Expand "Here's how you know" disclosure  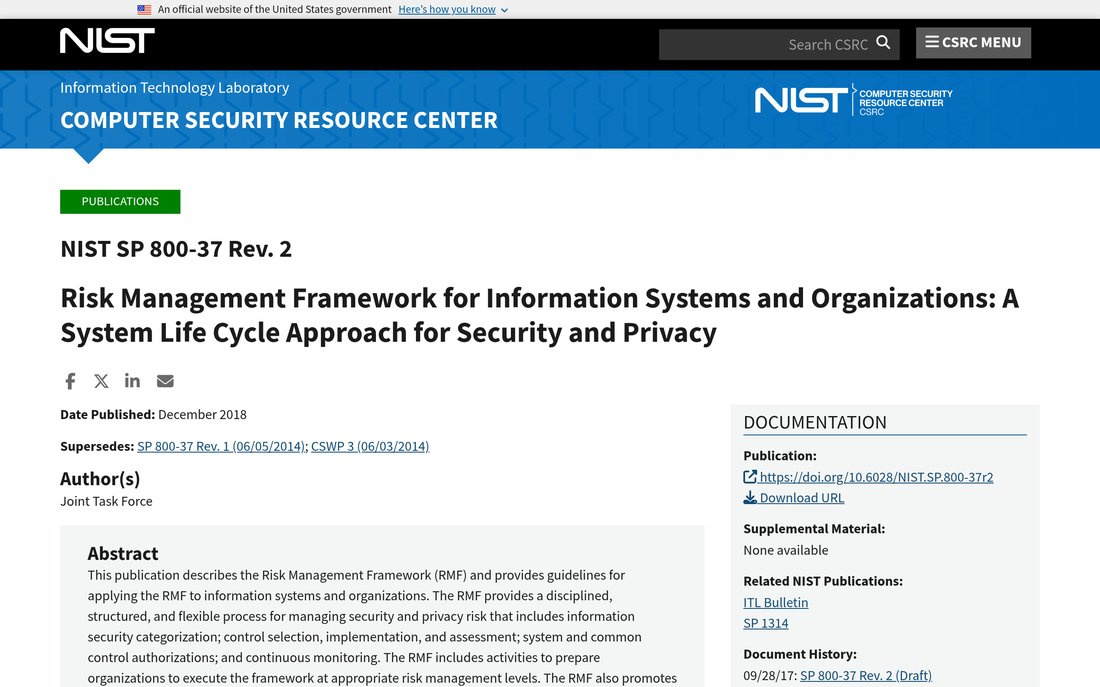[452, 9]
